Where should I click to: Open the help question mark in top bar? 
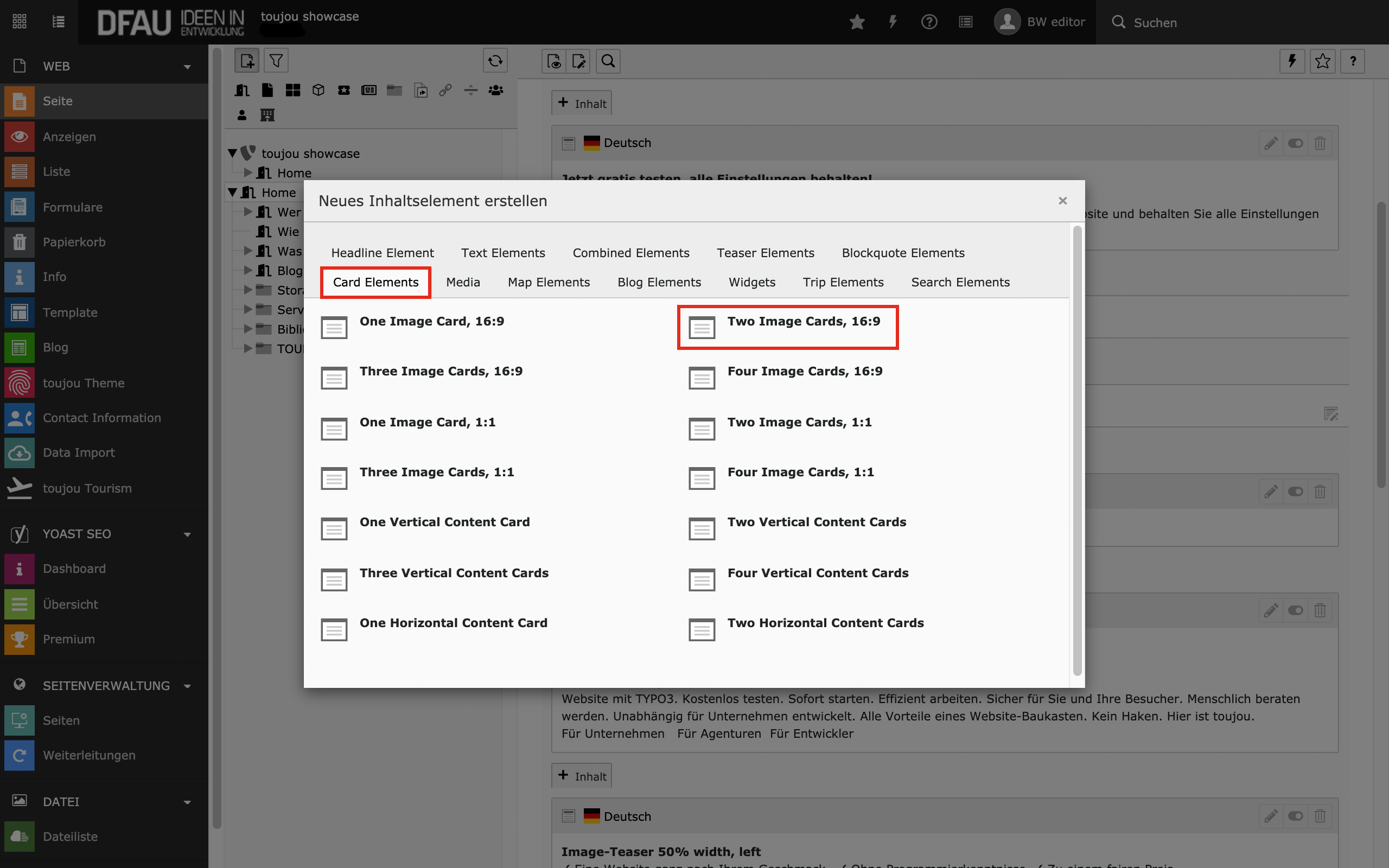tap(929, 22)
